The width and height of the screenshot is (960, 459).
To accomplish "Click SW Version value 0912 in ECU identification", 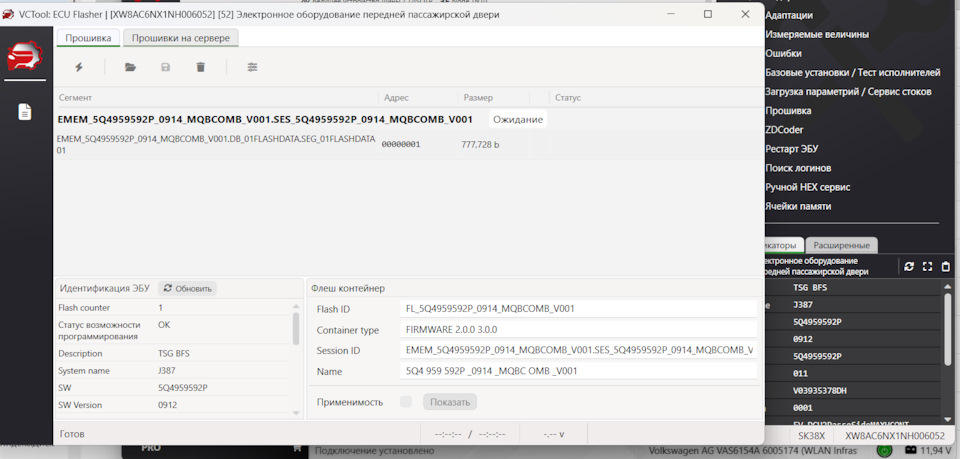I will (x=168, y=405).
